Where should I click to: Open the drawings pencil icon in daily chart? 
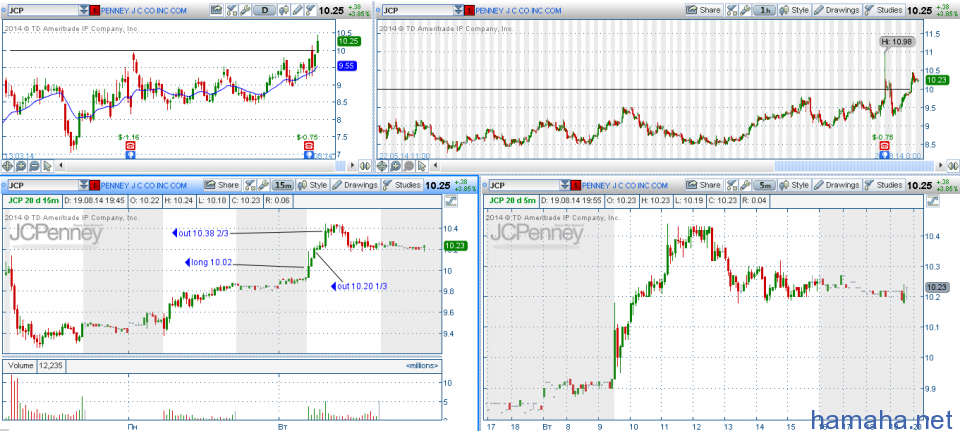click(x=298, y=10)
